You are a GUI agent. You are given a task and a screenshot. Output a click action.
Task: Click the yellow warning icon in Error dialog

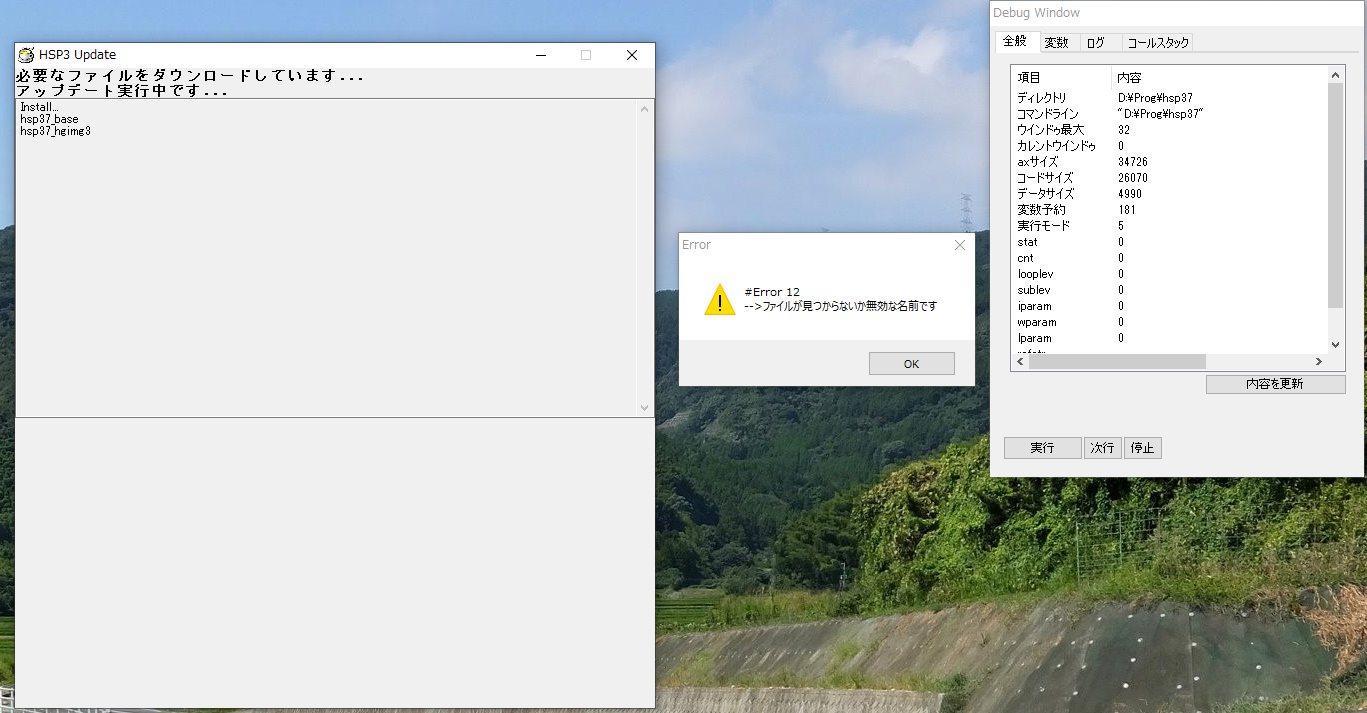click(719, 299)
